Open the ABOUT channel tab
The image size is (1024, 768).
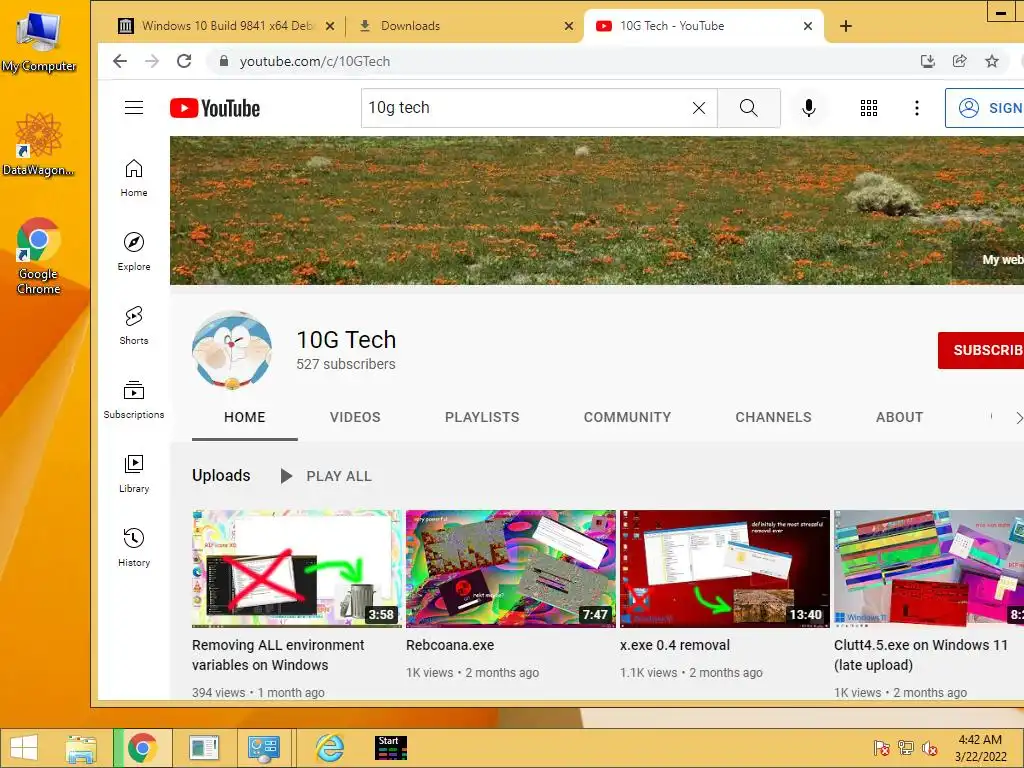(x=899, y=417)
